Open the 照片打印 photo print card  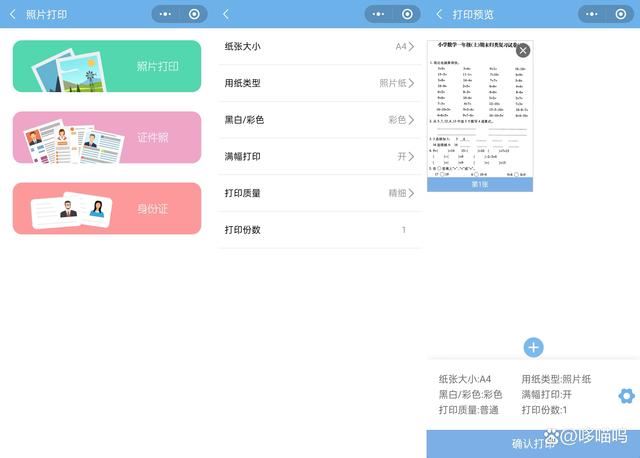(107, 66)
